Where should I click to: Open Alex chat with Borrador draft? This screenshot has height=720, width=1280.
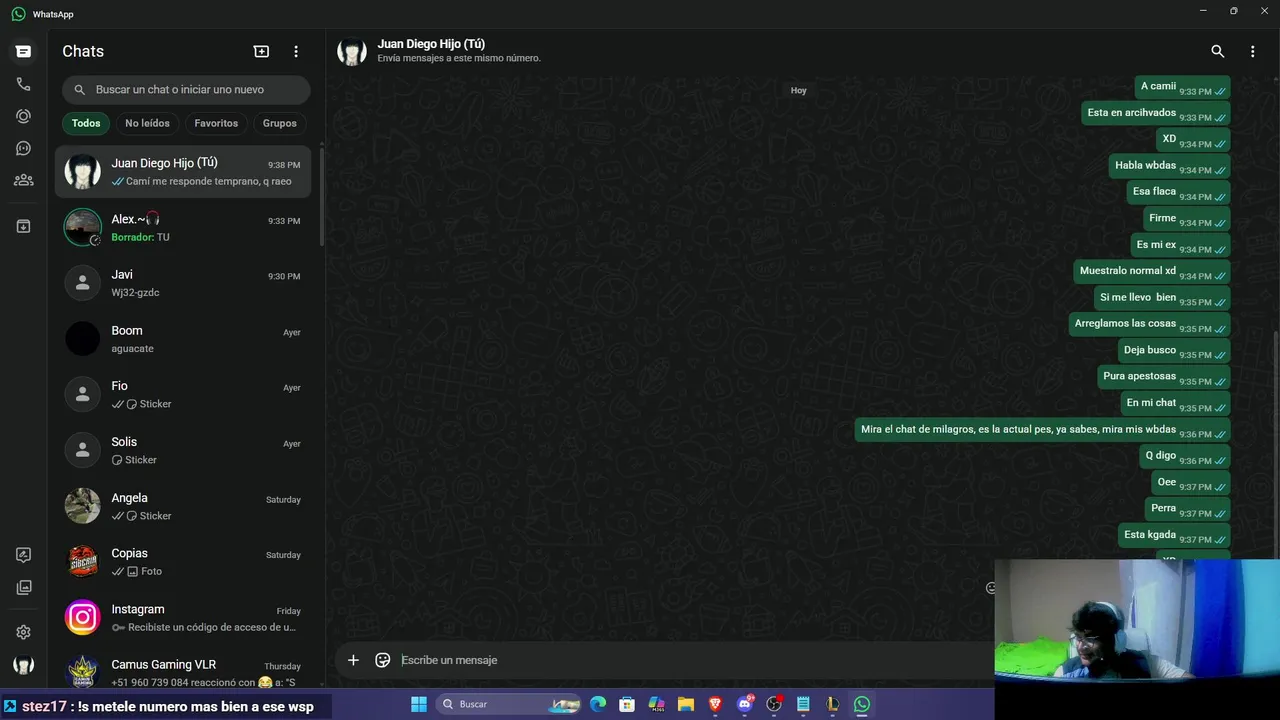coord(183,227)
